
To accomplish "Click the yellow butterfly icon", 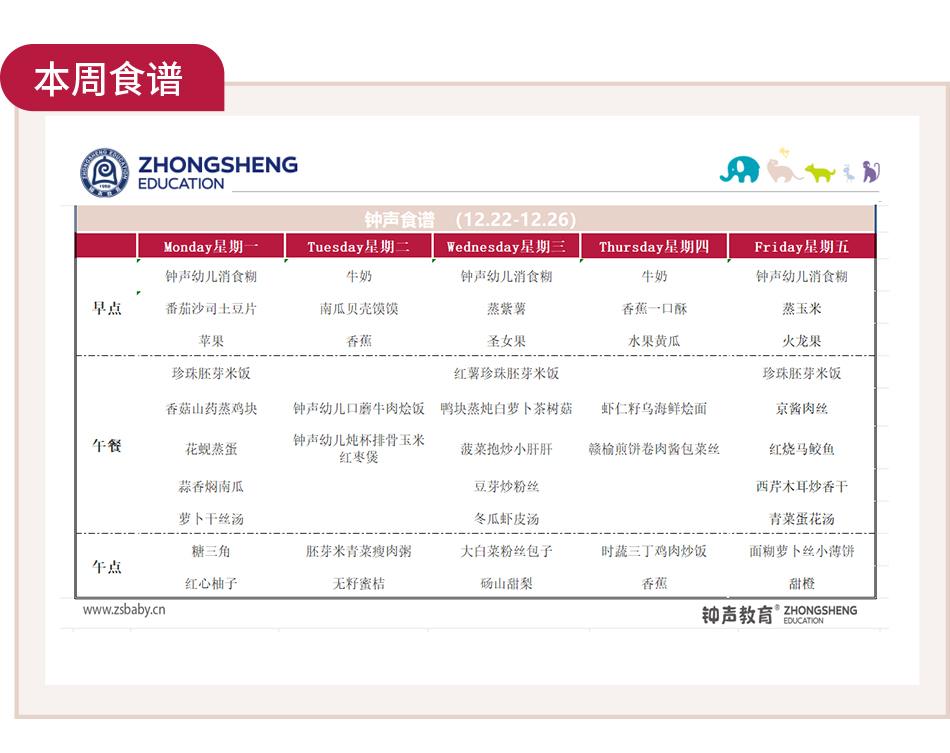I will [784, 152].
